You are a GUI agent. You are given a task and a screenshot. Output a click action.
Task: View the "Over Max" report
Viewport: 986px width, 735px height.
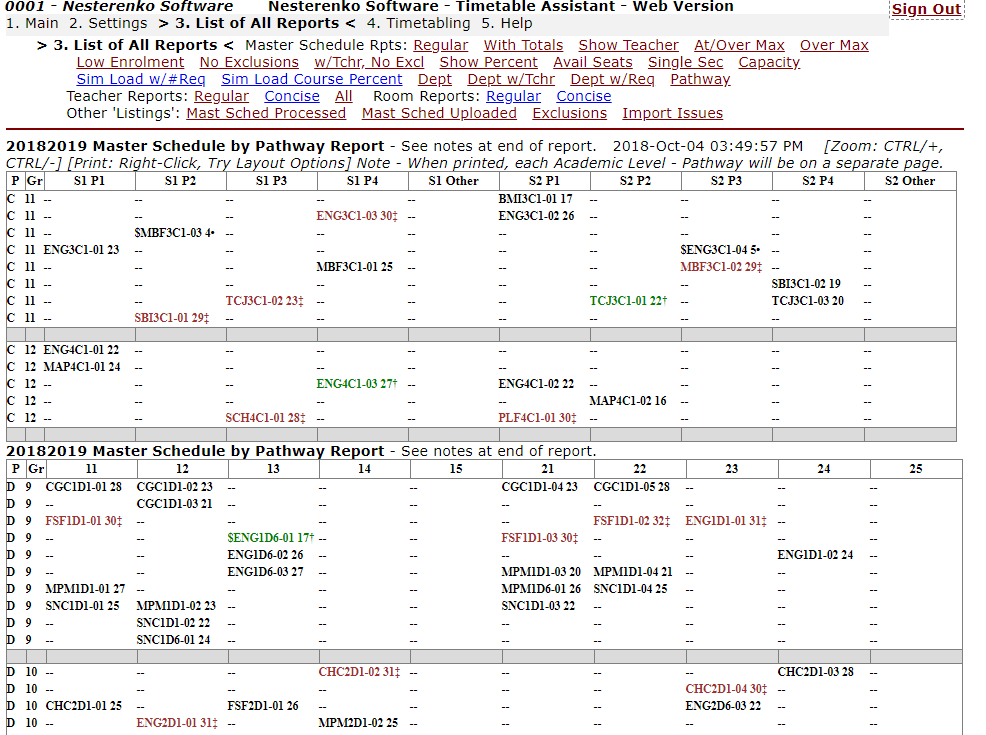point(833,45)
